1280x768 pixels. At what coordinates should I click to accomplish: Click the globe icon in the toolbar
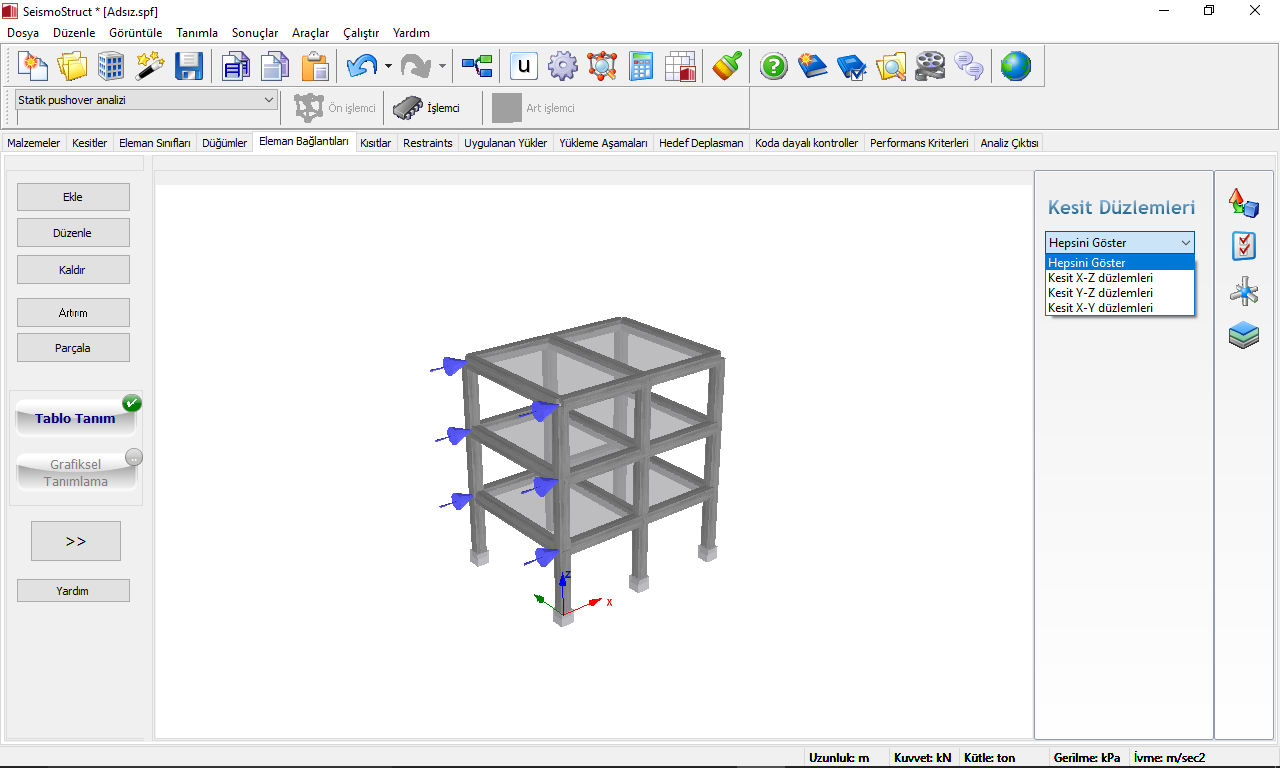coord(1016,67)
